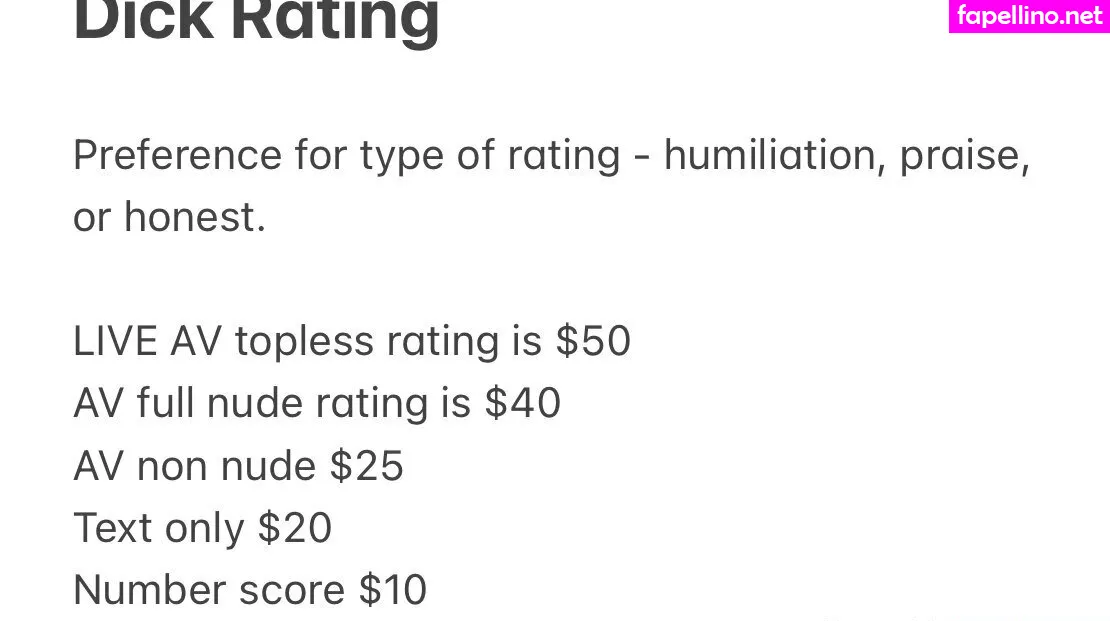Click the $20 price
This screenshot has height=621, width=1110.
click(x=295, y=528)
